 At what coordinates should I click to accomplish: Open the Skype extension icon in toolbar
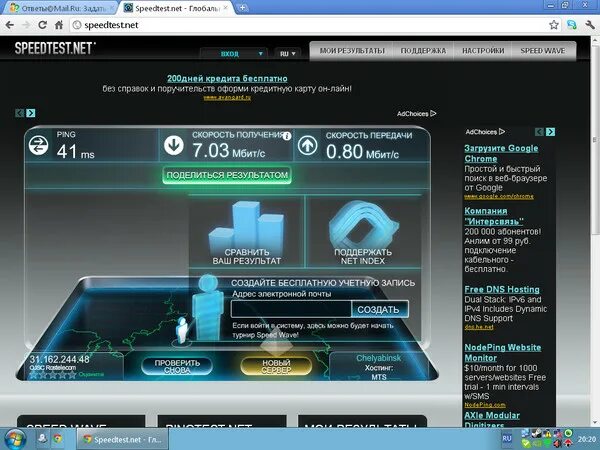click(572, 25)
